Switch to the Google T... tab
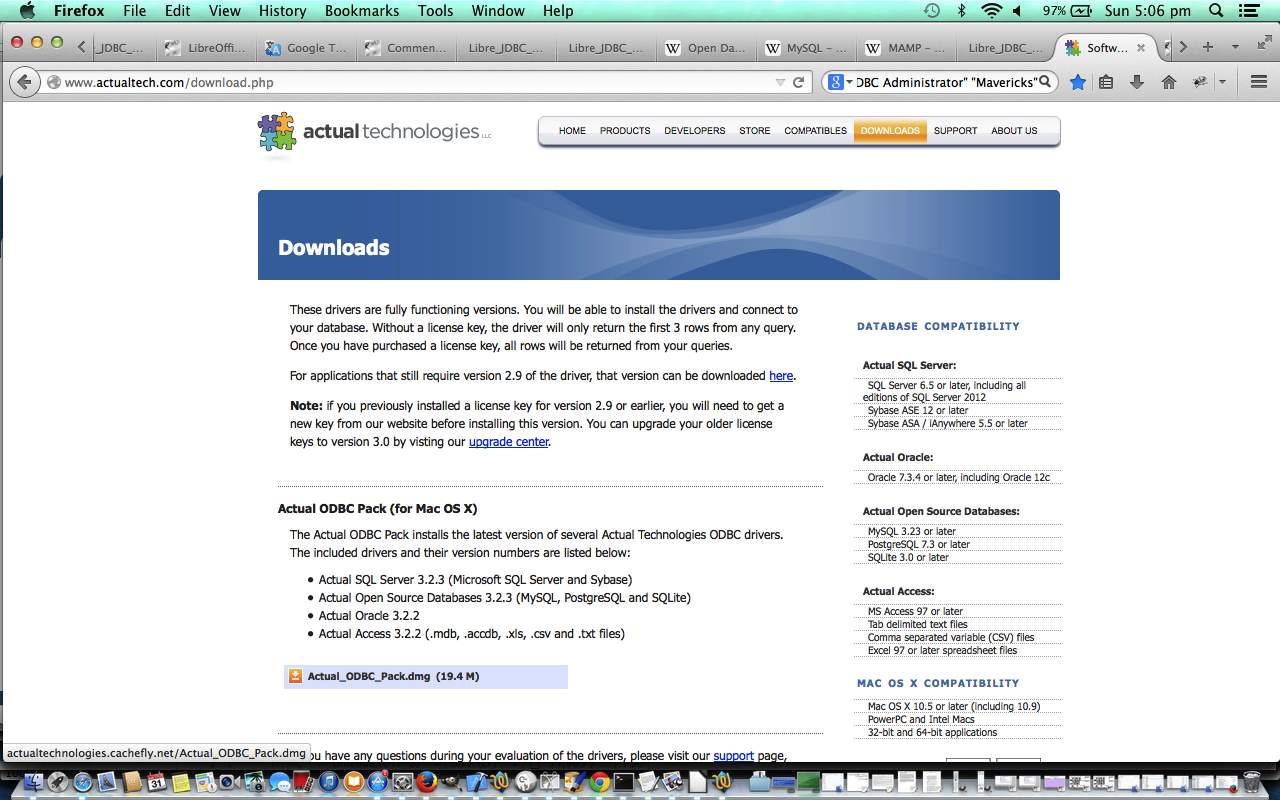This screenshot has height=800, width=1280. tap(307, 48)
